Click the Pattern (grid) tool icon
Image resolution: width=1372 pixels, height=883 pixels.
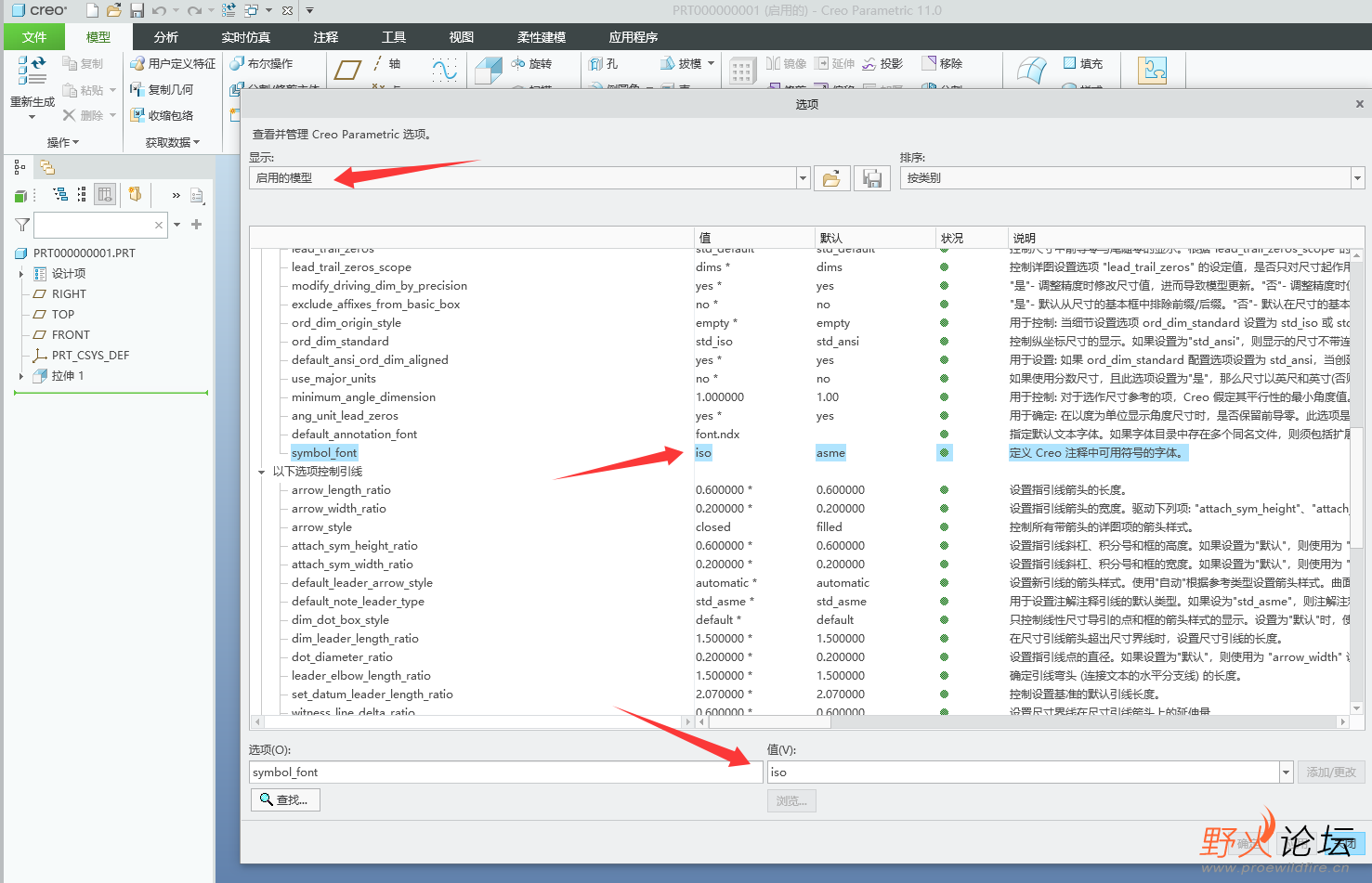point(741,71)
